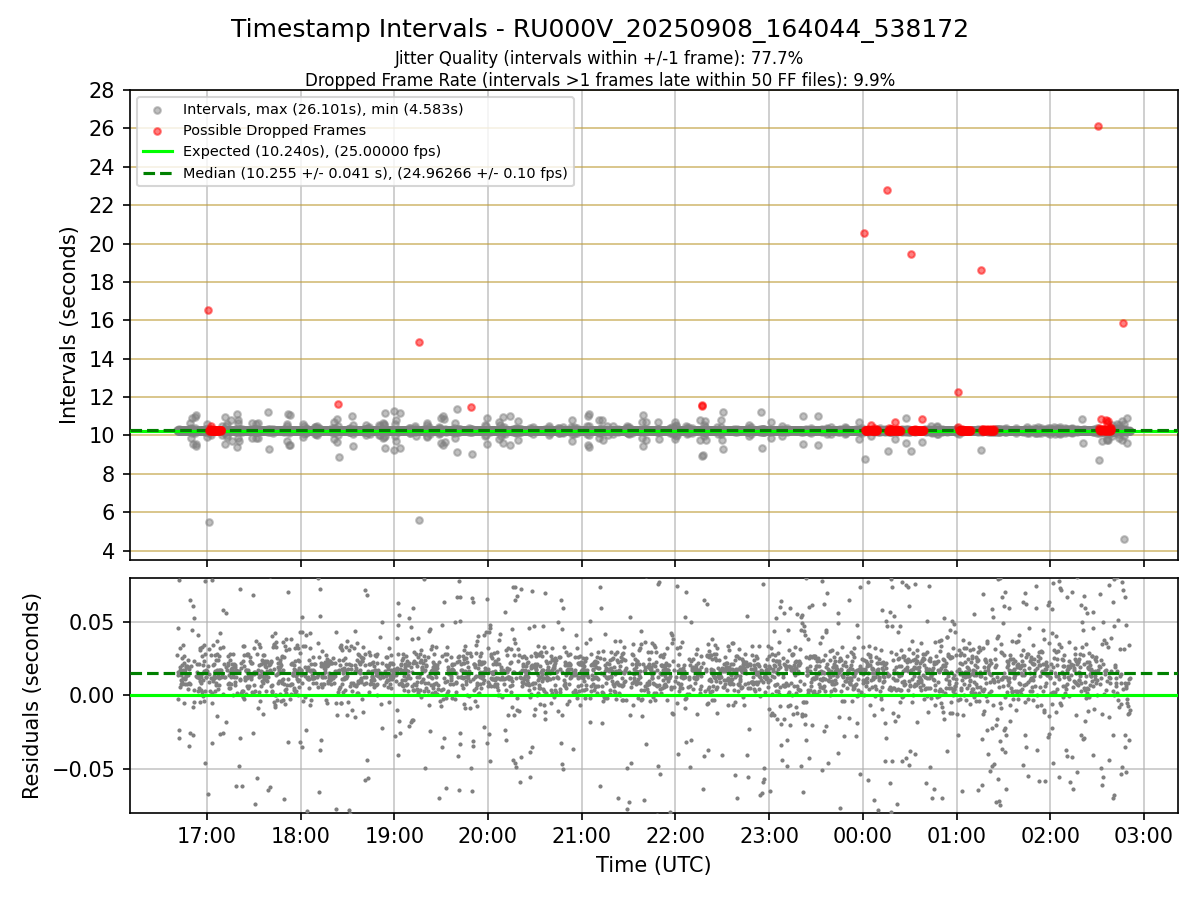Click the '0.00' residuals tick label
This screenshot has height=900, width=1200.
[x=95, y=696]
